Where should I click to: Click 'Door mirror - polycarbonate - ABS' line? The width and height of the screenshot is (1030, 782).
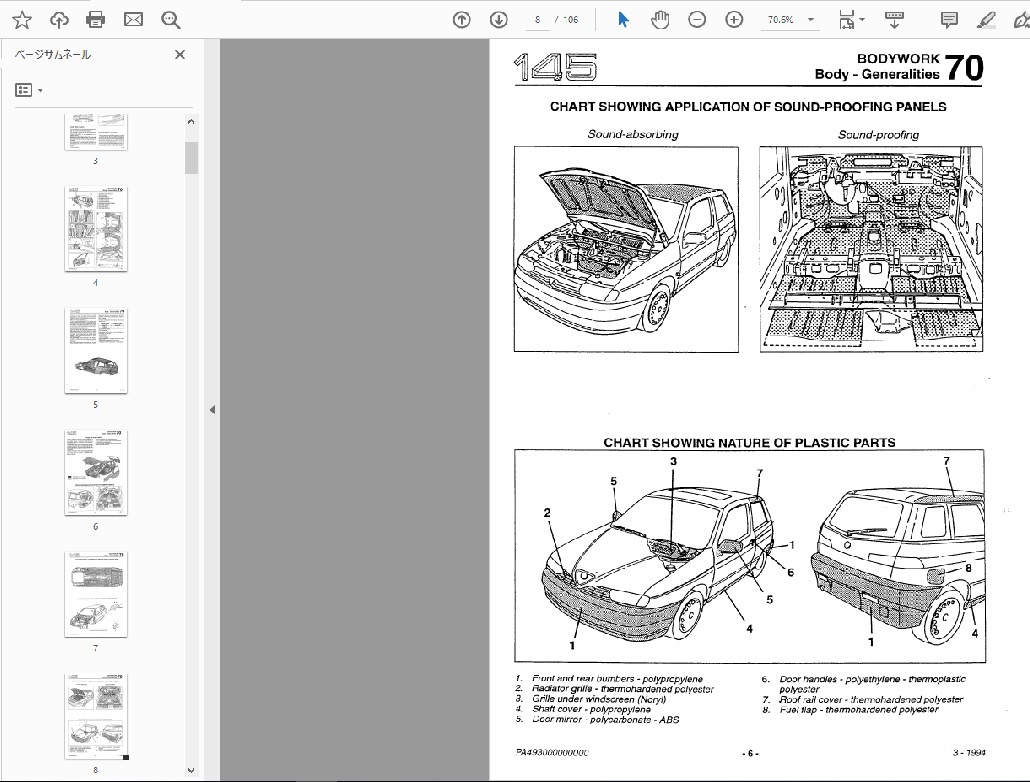point(605,720)
